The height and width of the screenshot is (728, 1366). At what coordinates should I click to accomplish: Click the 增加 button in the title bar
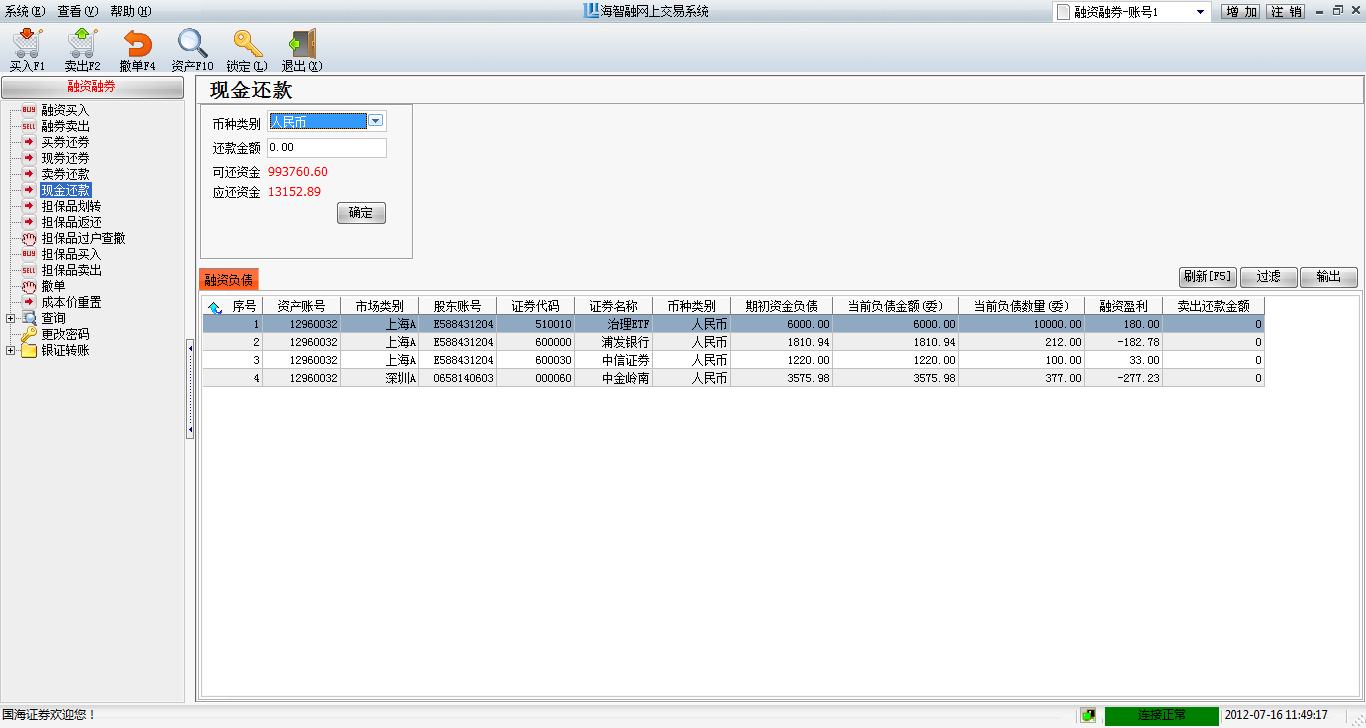[1242, 12]
